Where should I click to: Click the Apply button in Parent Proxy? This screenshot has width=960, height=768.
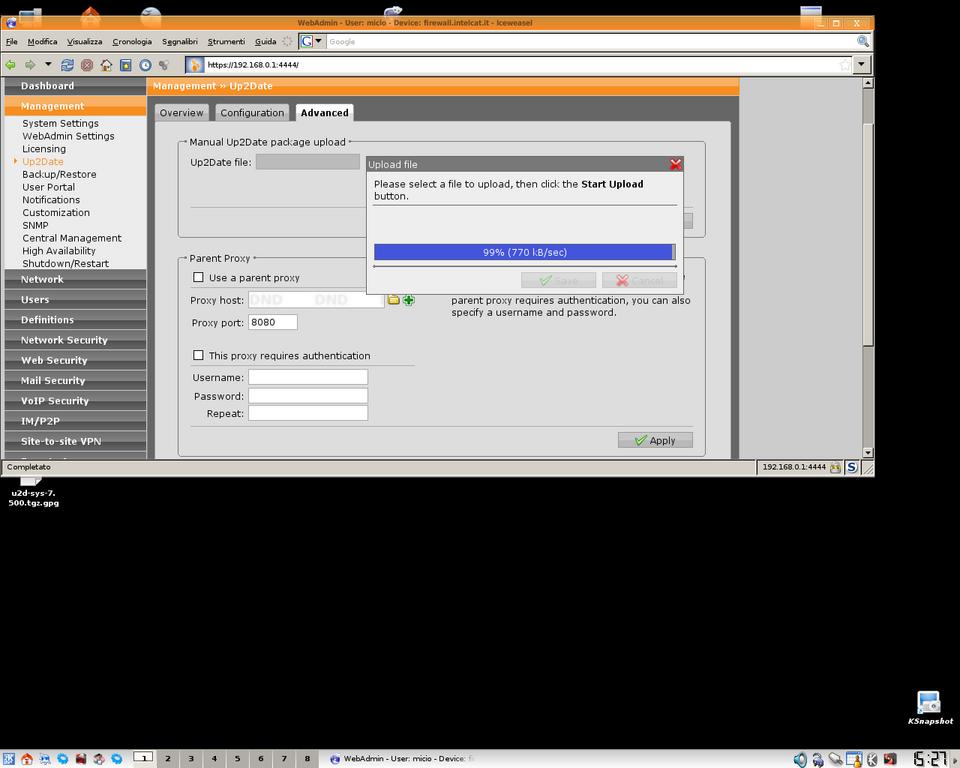click(655, 440)
